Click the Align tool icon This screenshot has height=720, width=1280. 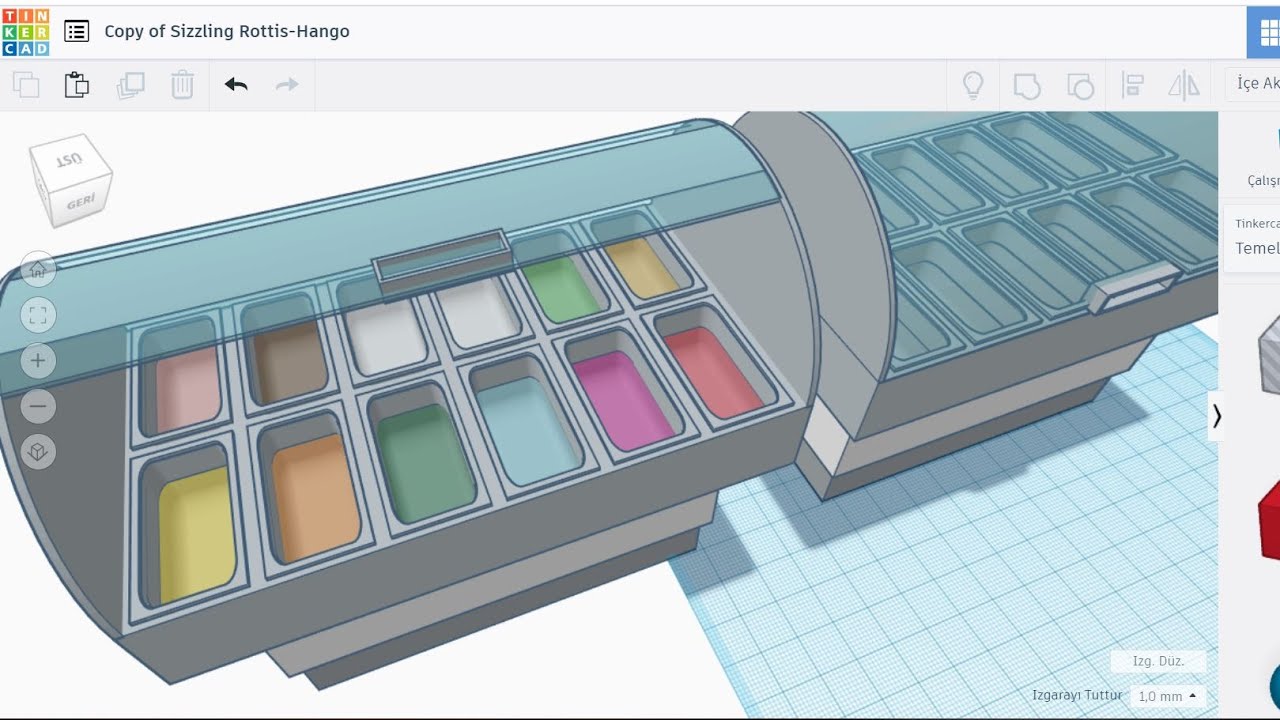1133,85
